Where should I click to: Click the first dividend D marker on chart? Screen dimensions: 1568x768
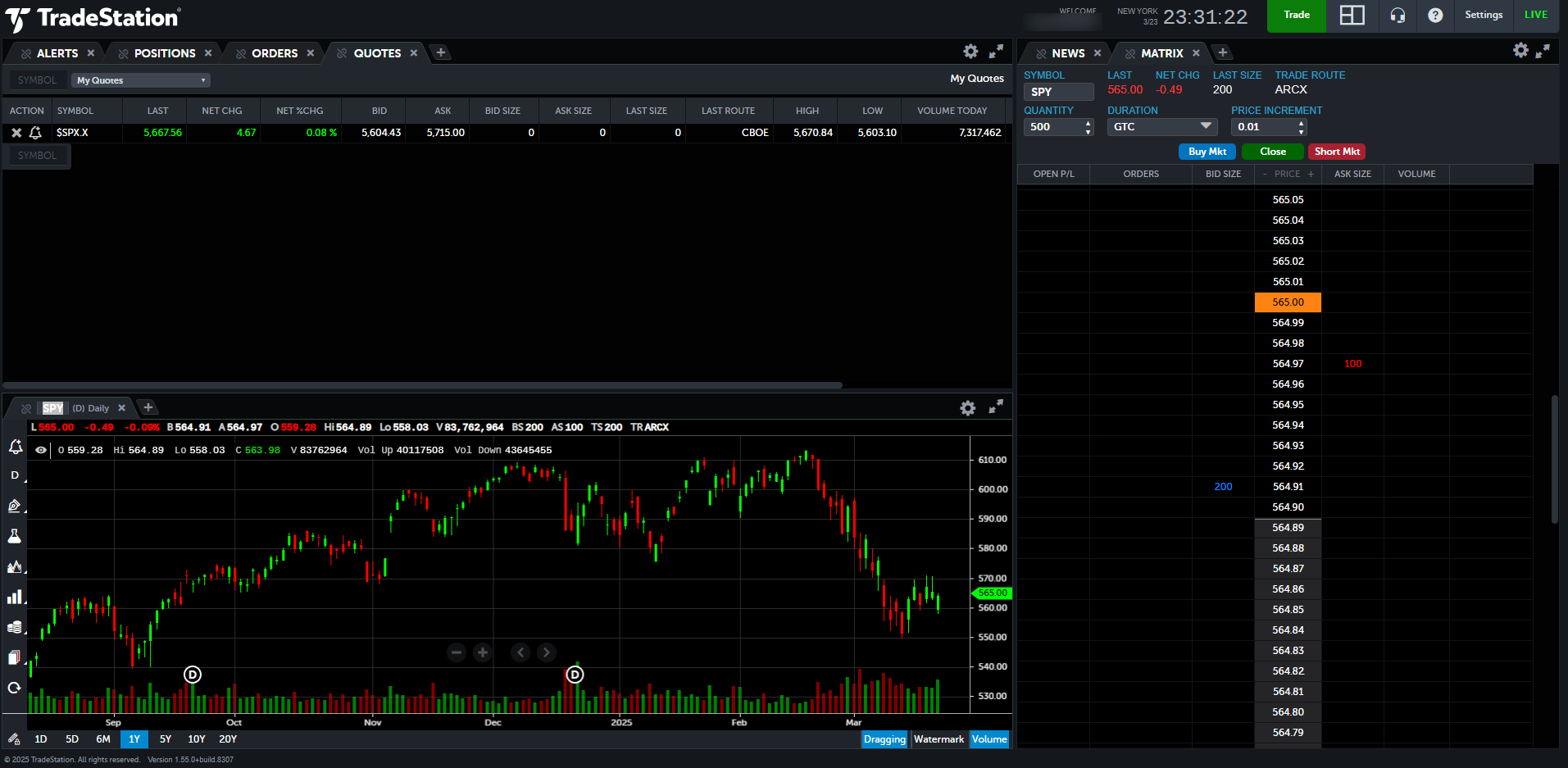click(x=193, y=675)
